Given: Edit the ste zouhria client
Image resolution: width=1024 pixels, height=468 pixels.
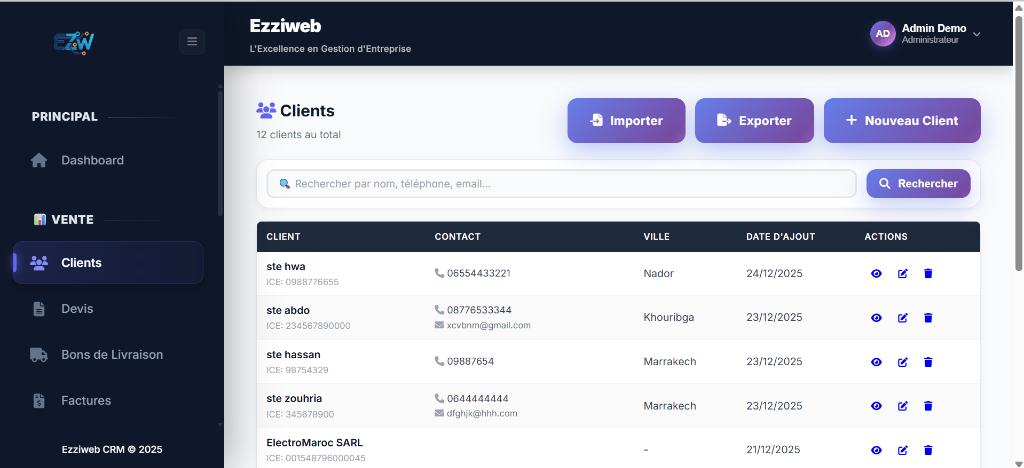Looking at the screenshot, I should click(903, 406).
